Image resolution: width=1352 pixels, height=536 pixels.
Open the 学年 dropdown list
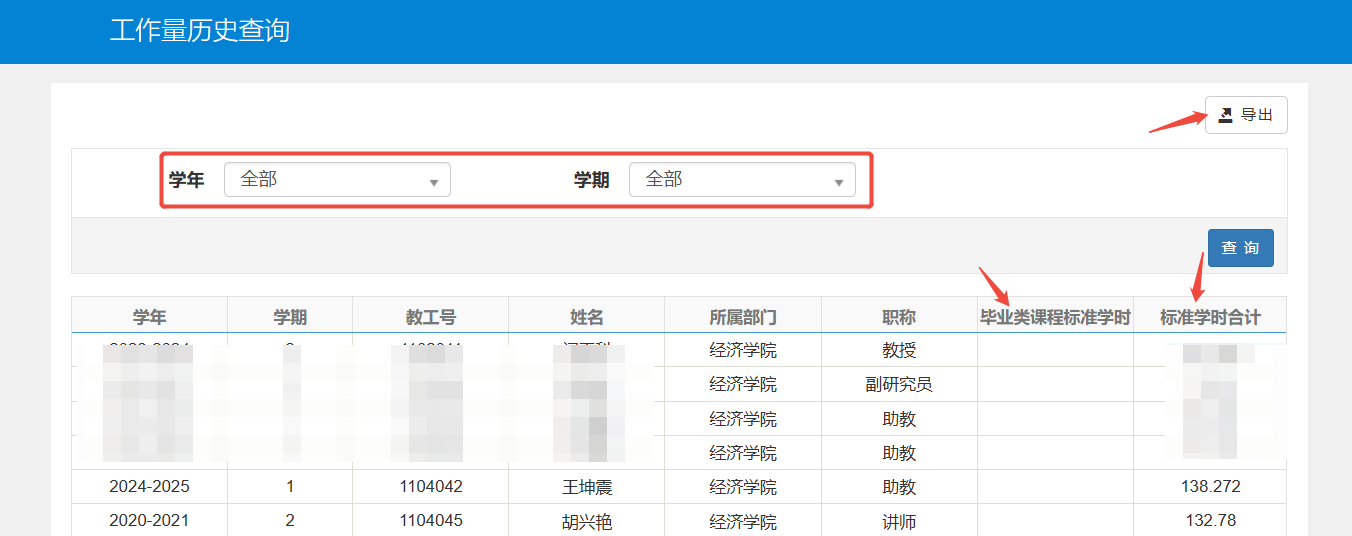pos(337,180)
